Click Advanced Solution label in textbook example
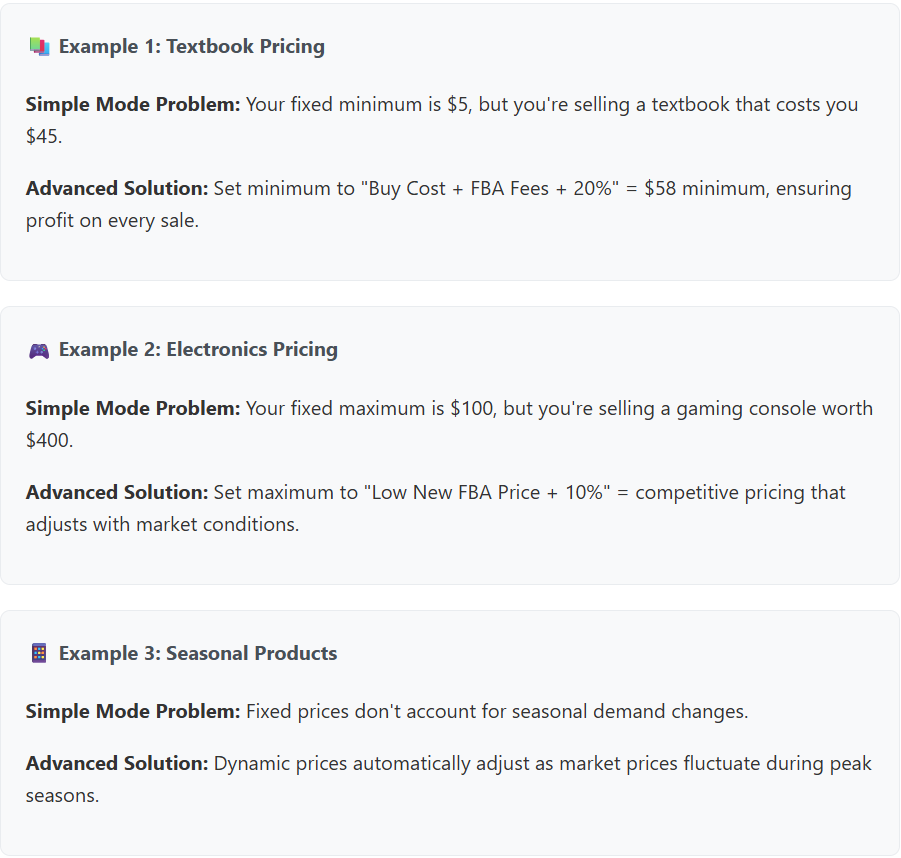This screenshot has height=858, width=901. 117,188
